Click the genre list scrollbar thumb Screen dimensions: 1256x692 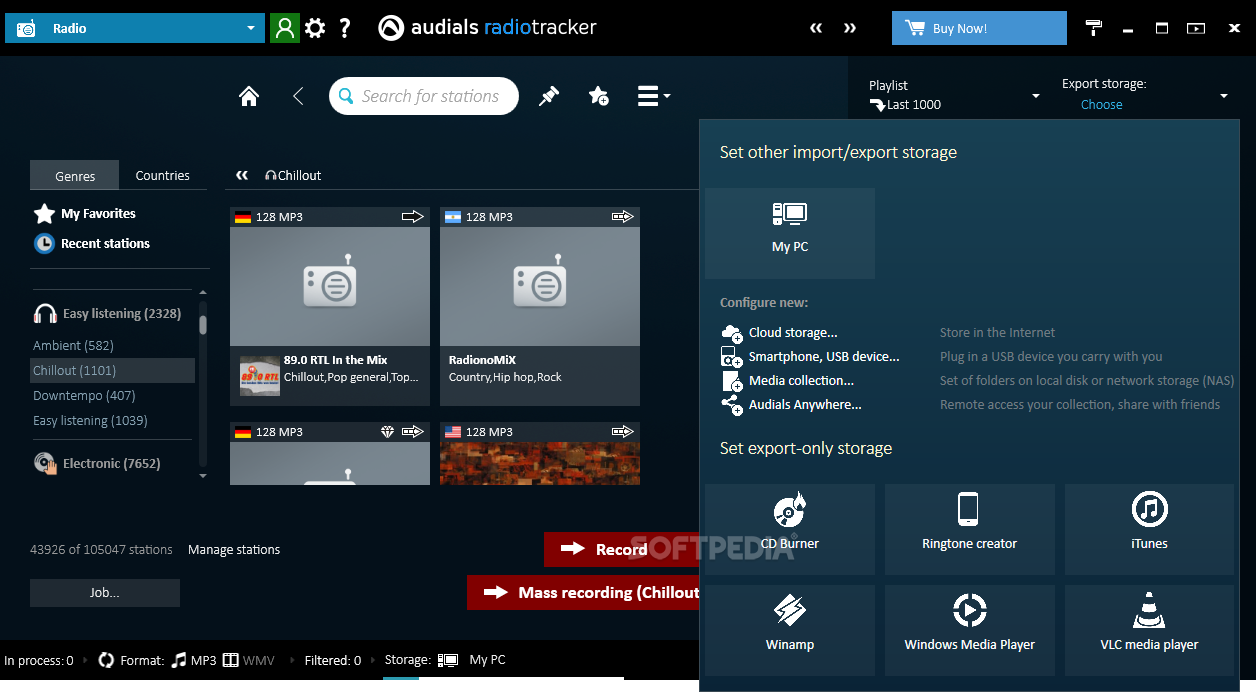click(203, 324)
